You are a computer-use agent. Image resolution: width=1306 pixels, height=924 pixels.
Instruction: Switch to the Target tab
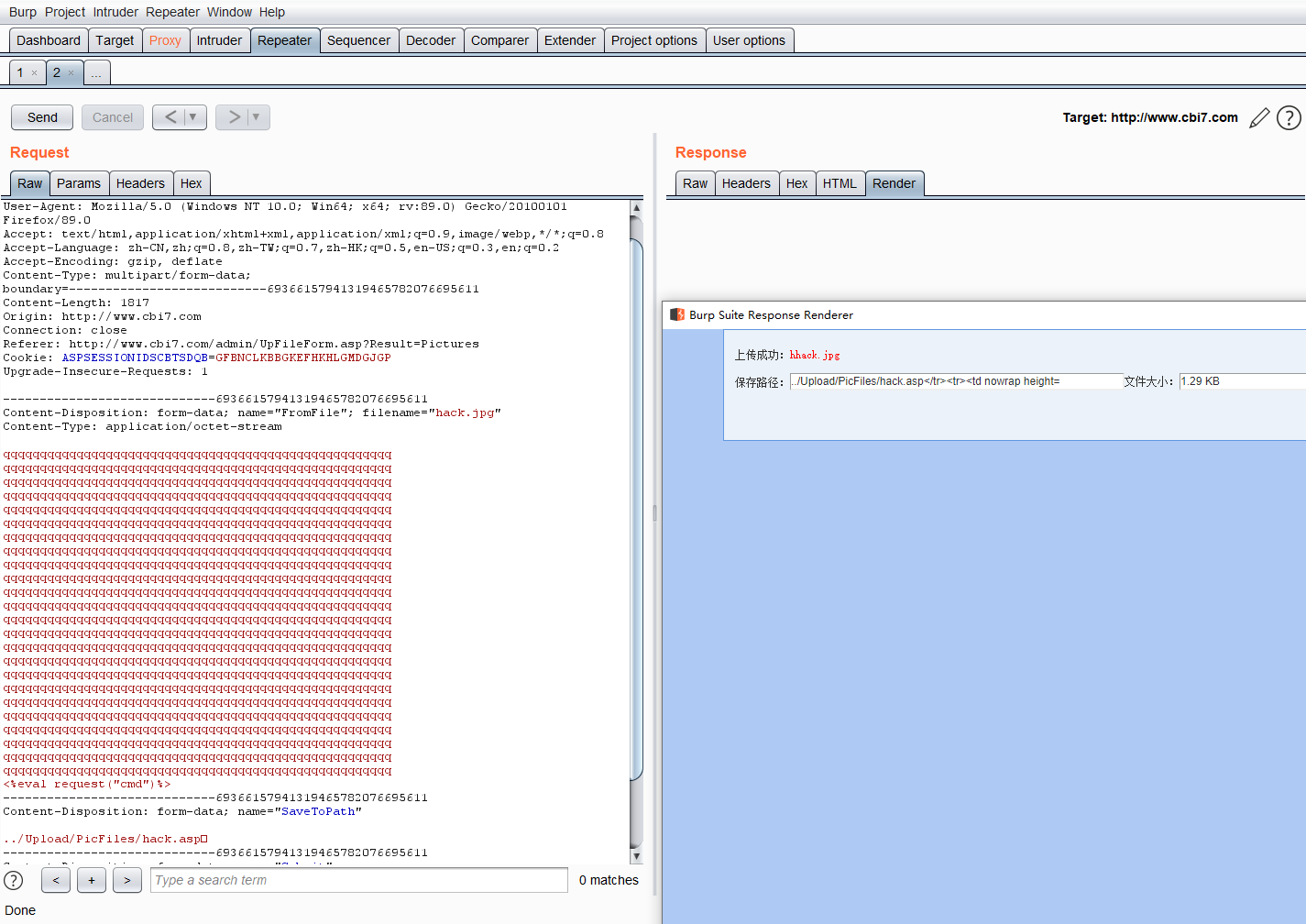pos(115,40)
